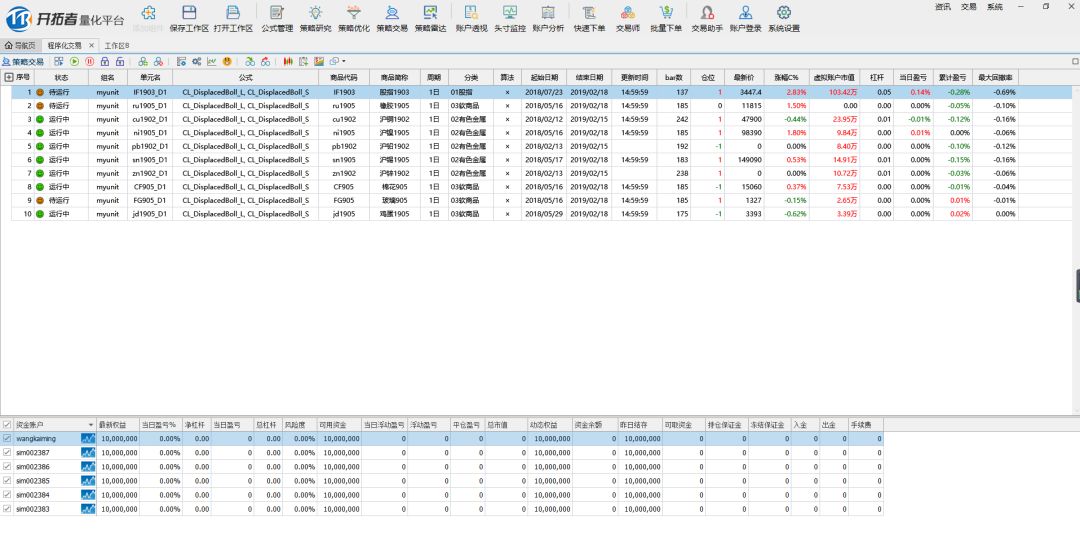Toggle checkbox for sim002385 account
Screen dimensions: 1080x542
pos(7,481)
